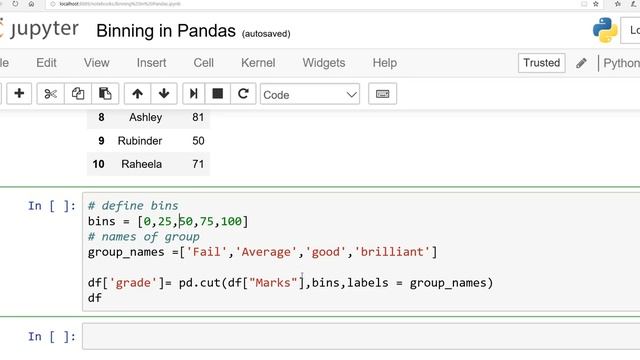Click the (autosaved) status text
This screenshot has height=360, width=640.
point(266,34)
